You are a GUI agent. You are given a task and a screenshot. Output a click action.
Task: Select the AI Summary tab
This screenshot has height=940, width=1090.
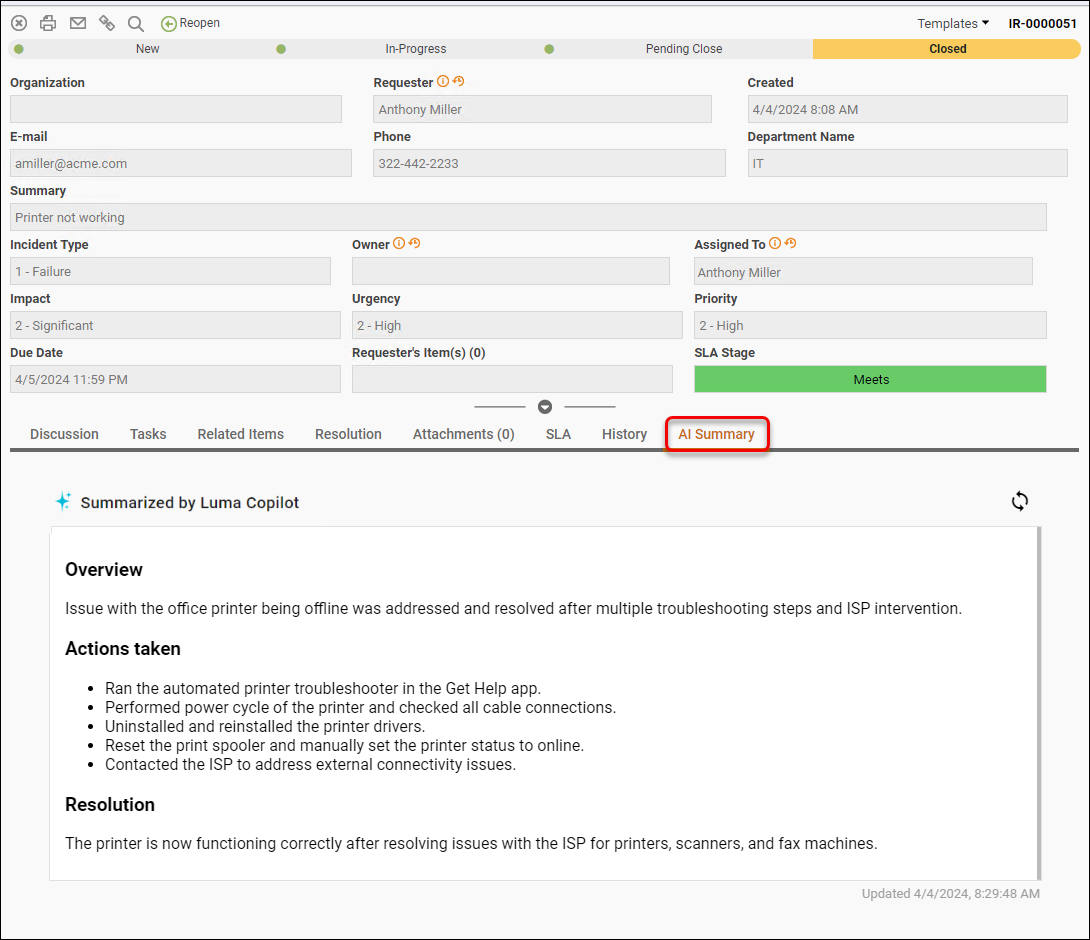tap(716, 434)
